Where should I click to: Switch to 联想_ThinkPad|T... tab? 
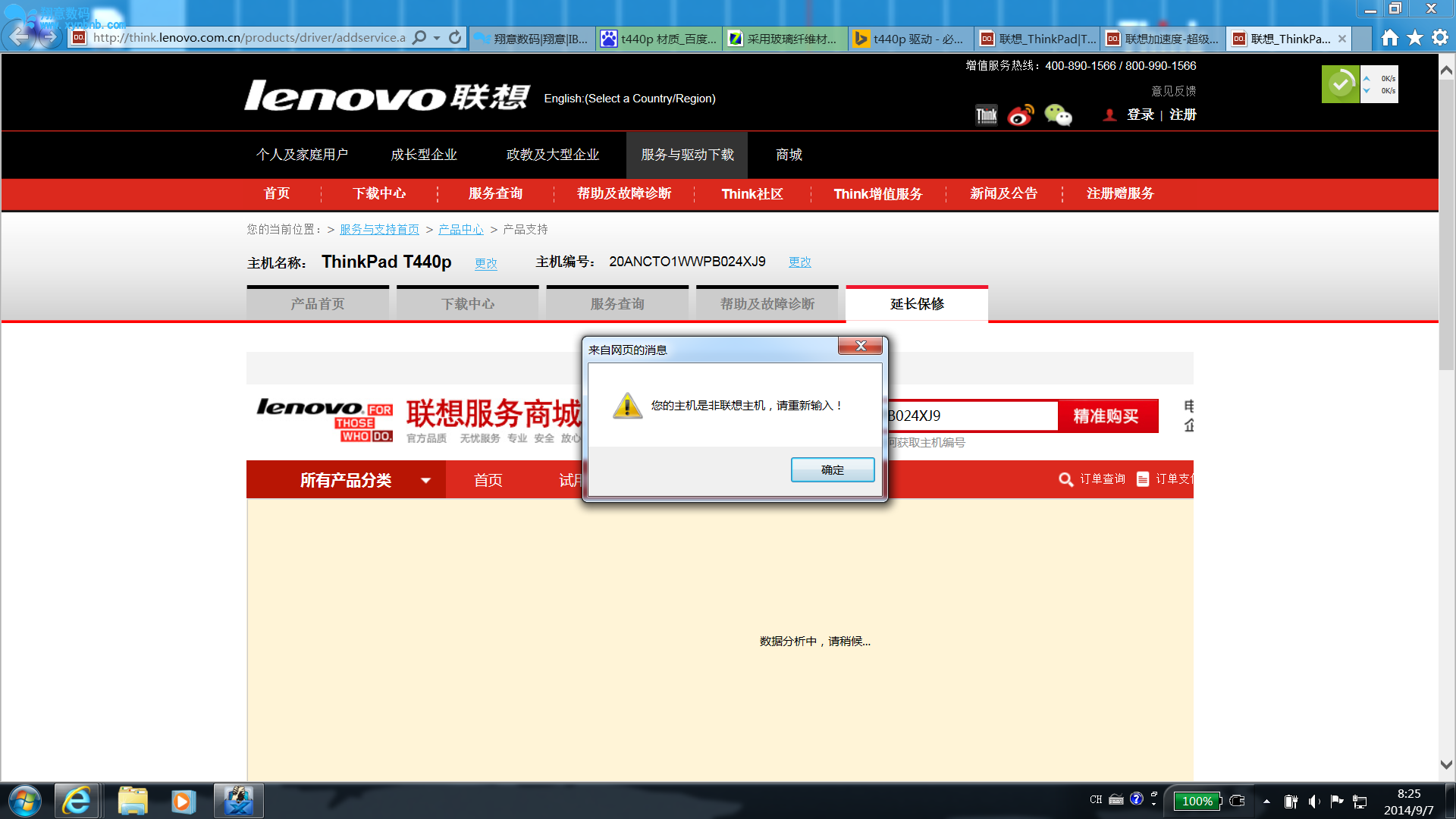tap(1037, 39)
